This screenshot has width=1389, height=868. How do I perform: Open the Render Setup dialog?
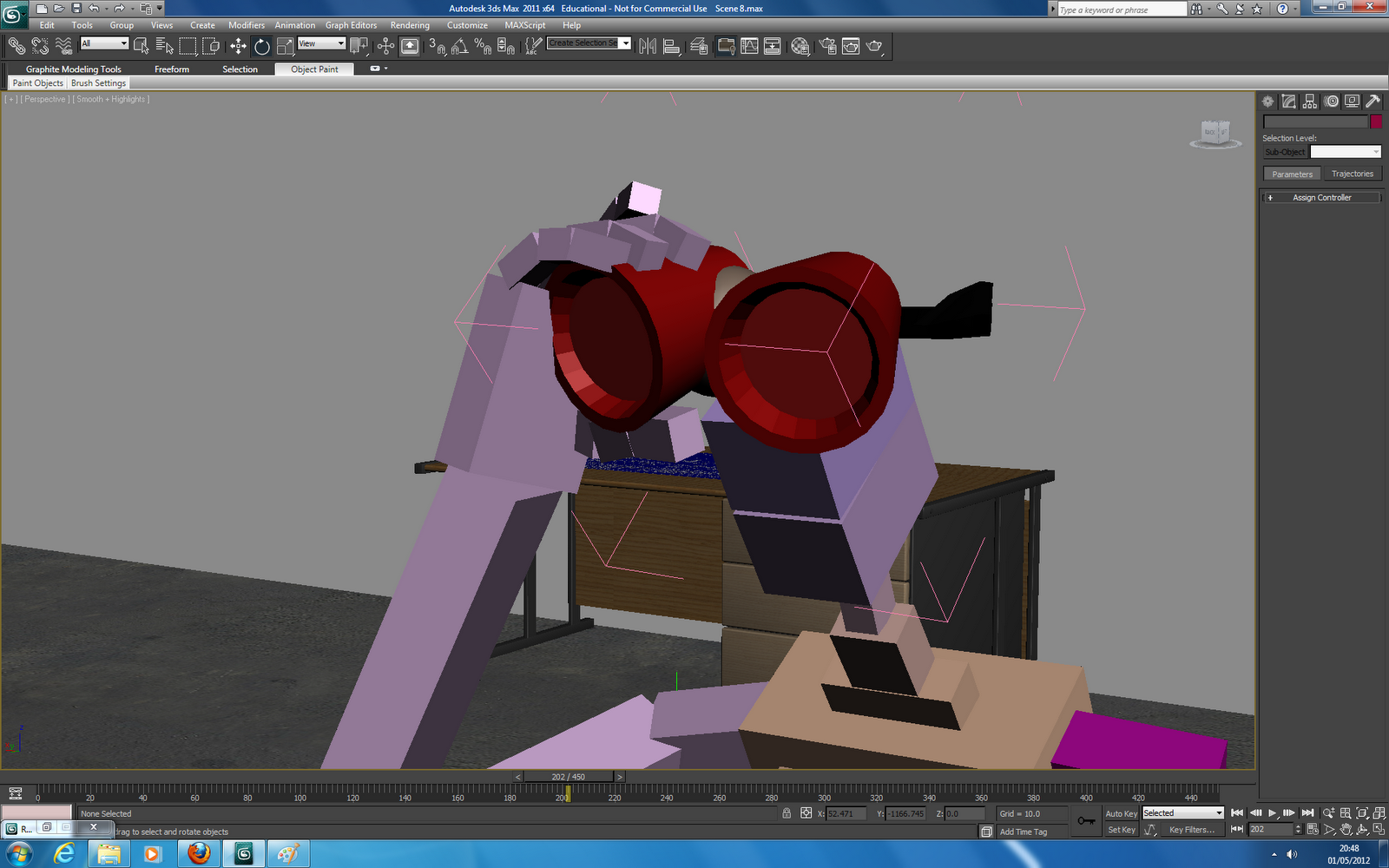(x=827, y=46)
